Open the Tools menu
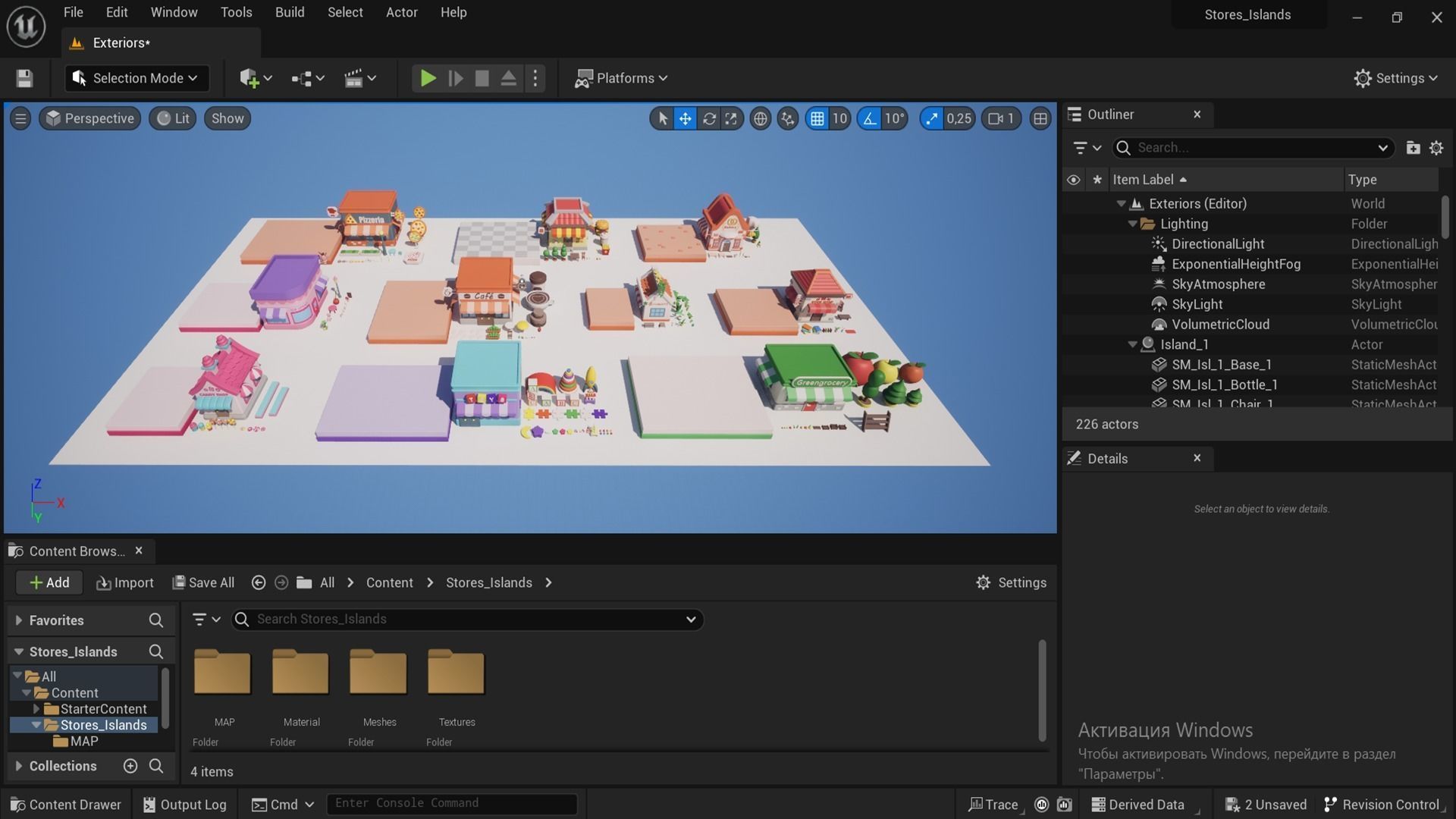The width and height of the screenshot is (1456, 819). coord(236,12)
